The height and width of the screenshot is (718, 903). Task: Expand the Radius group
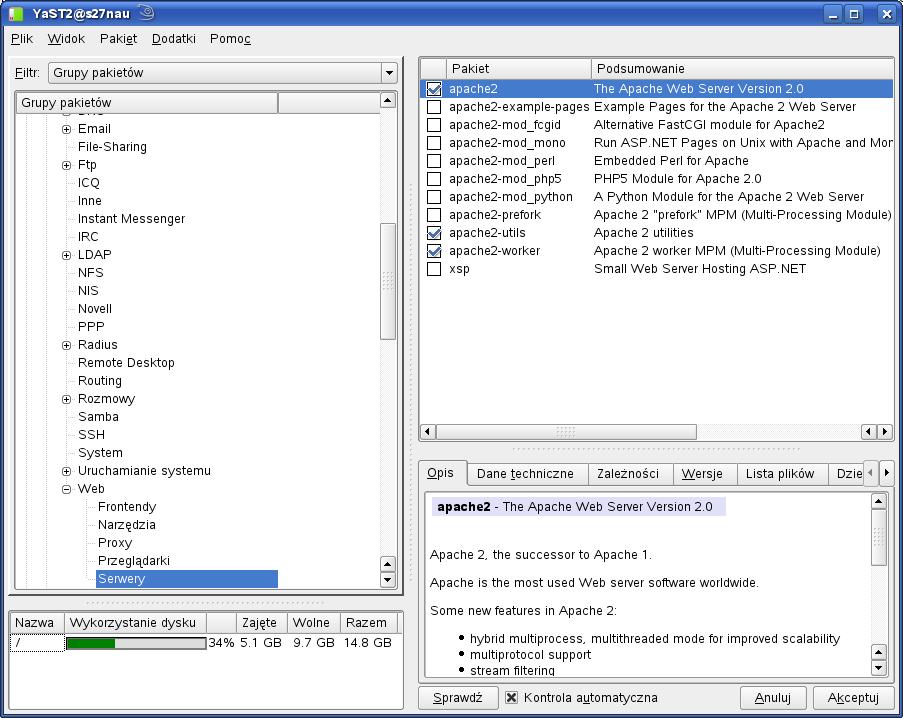(x=67, y=345)
